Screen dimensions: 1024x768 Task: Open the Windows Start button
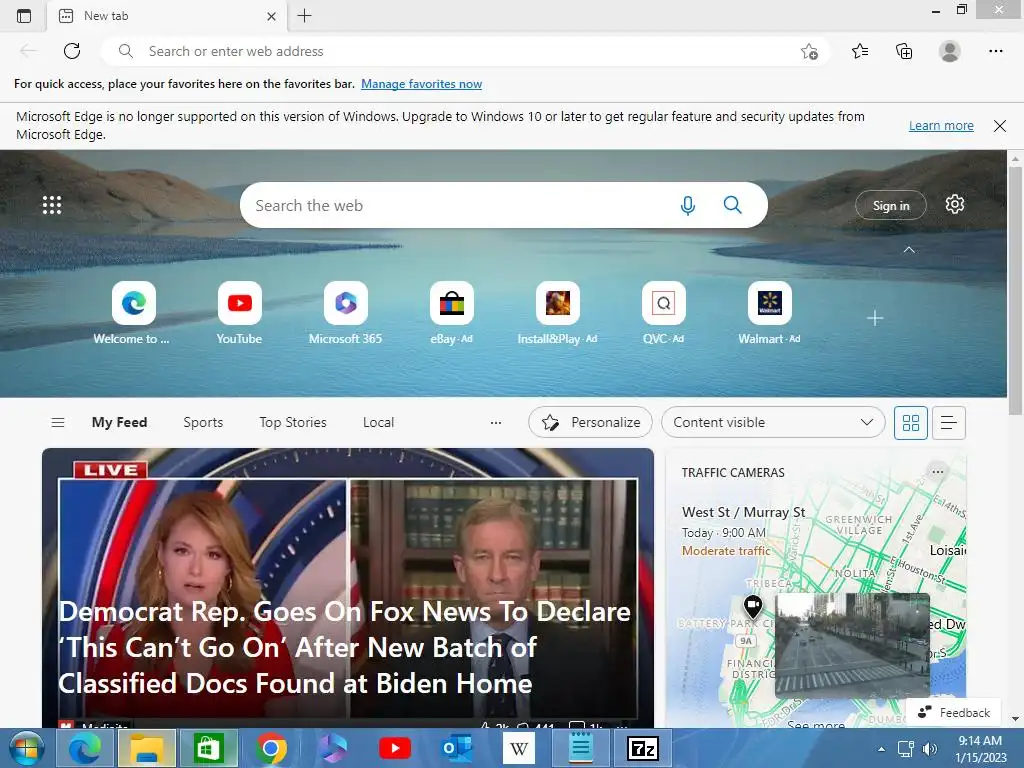coord(26,748)
